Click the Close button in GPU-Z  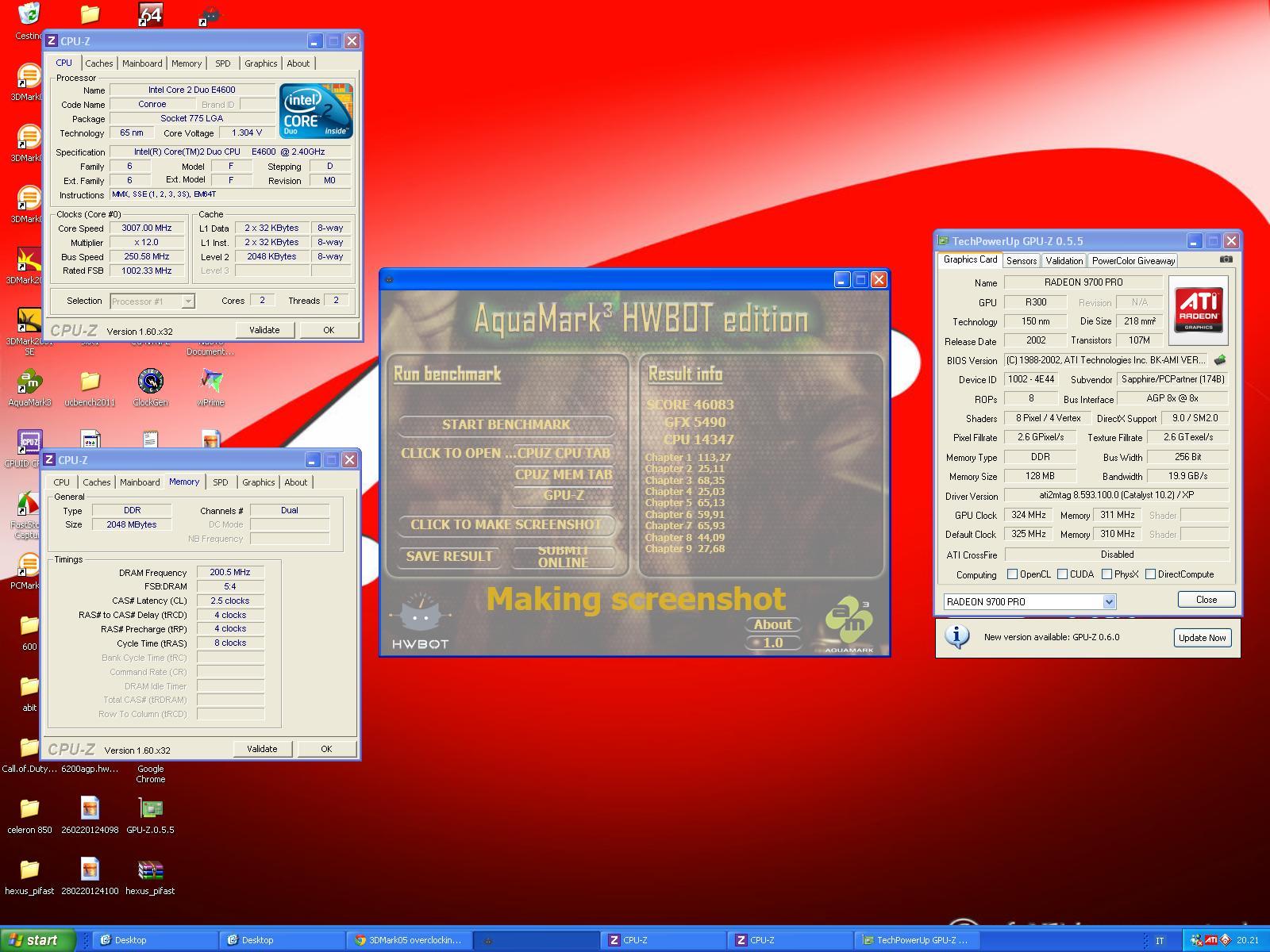click(1206, 600)
